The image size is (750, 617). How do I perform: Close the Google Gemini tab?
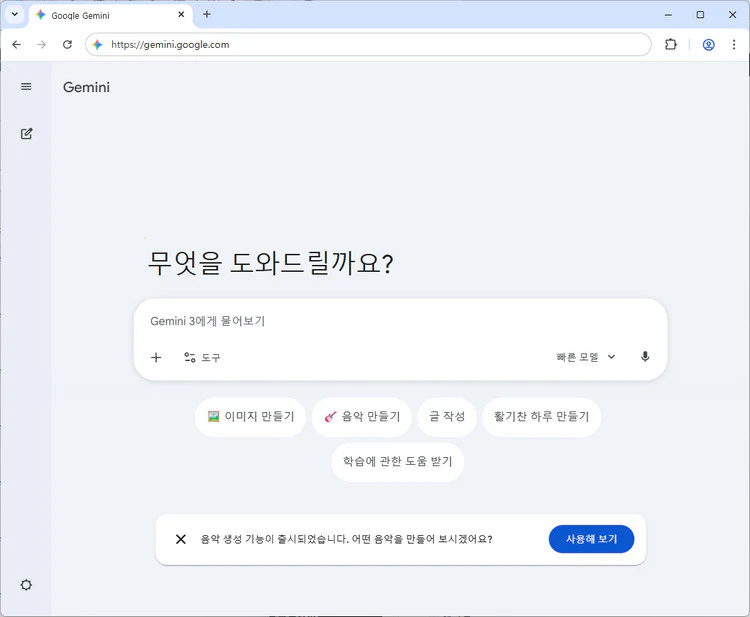point(181,15)
